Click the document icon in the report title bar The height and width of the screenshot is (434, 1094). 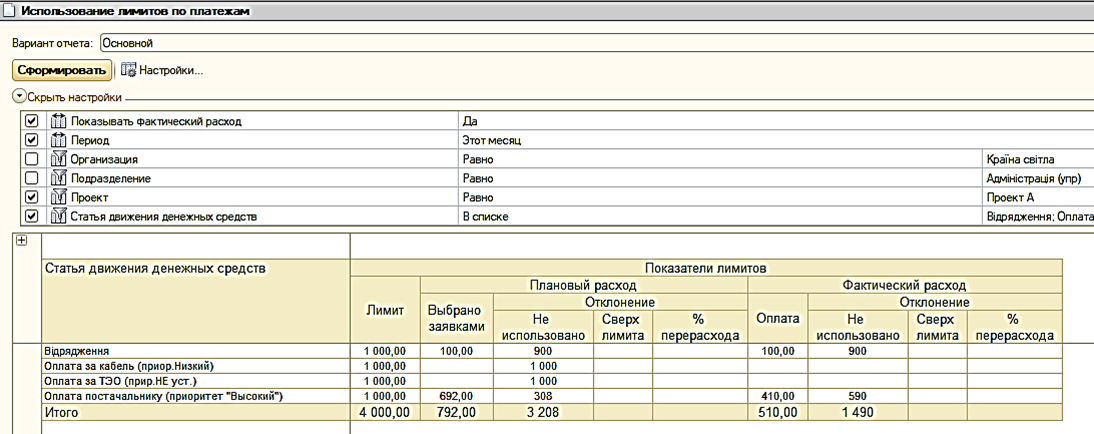tap(9, 12)
